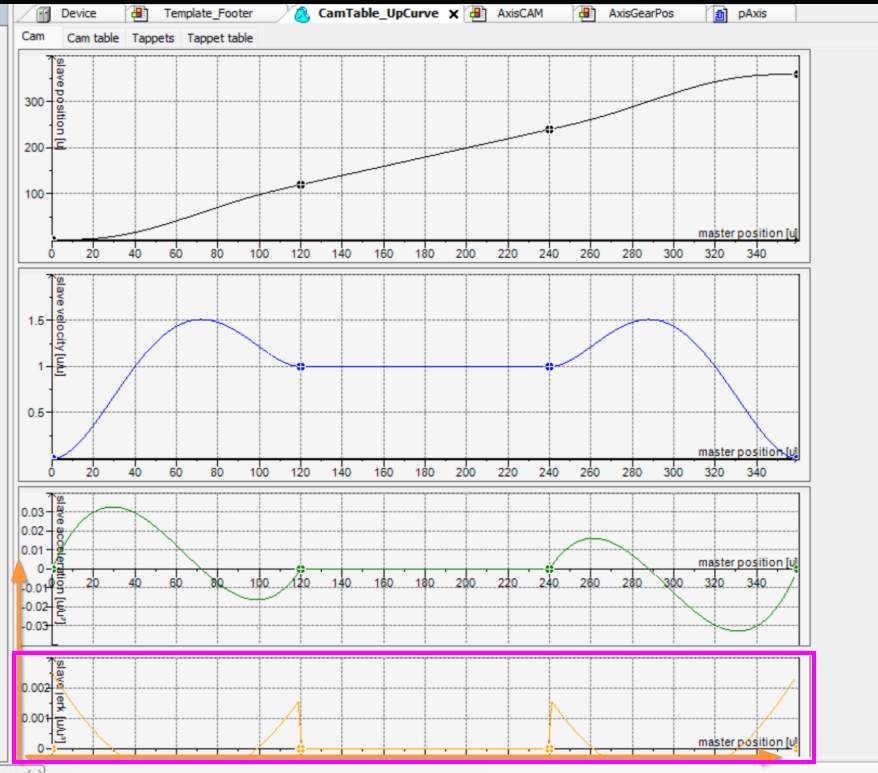Click the slave position axis label

60,104
